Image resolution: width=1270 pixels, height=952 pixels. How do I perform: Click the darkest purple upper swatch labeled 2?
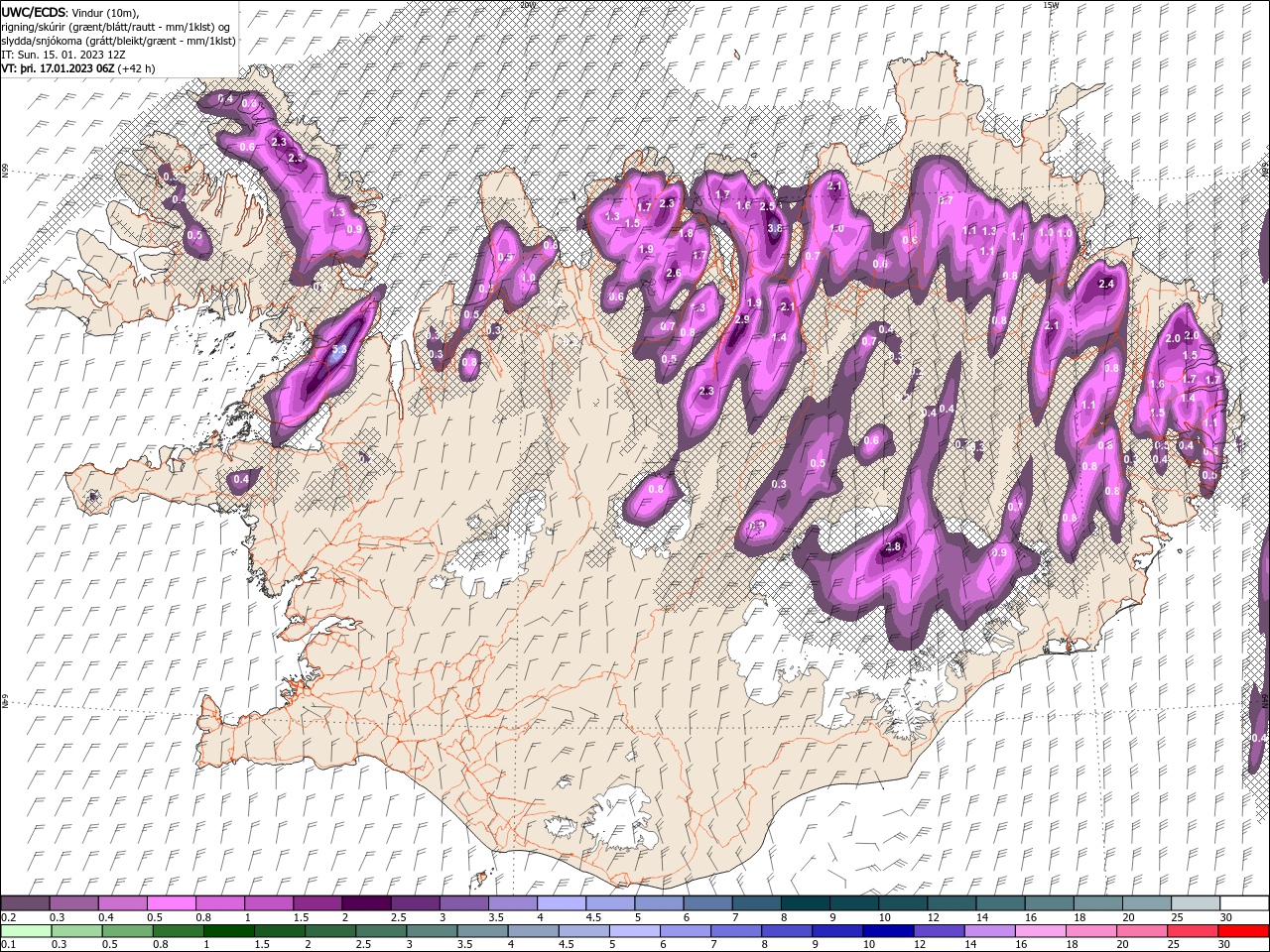[x=366, y=903]
